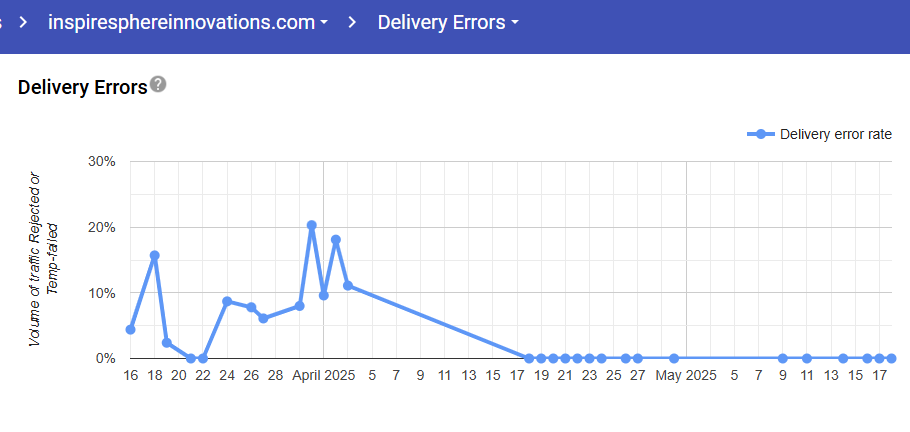The height and width of the screenshot is (432, 910).
Task: Pick the April 2 data point near 18%
Action: click(336, 240)
